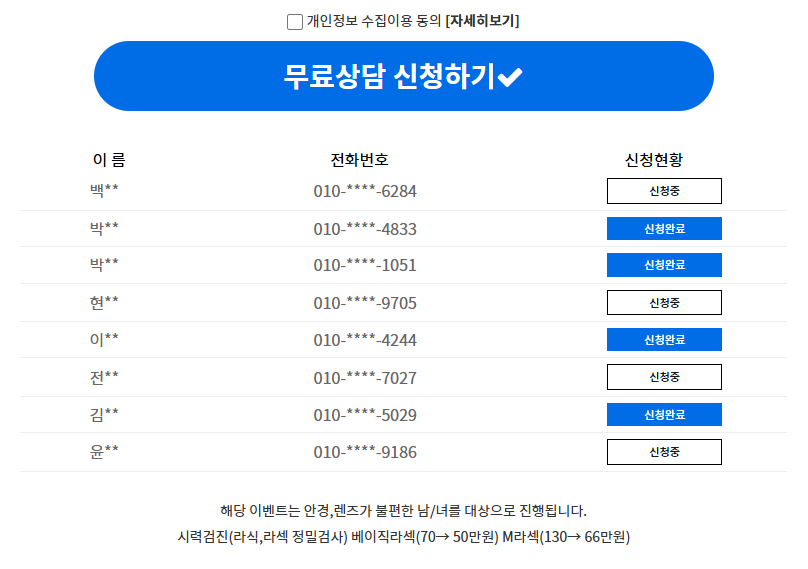This screenshot has height=569, width=808.
Task: Check the 개인정보 수집이용 동의 checkbox
Action: pyautogui.click(x=295, y=22)
